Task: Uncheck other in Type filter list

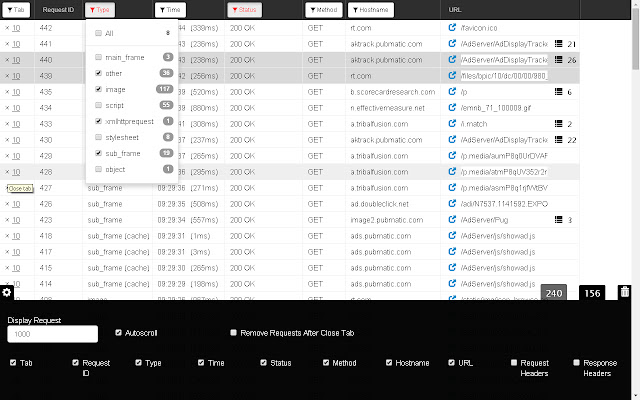Action: [98, 73]
